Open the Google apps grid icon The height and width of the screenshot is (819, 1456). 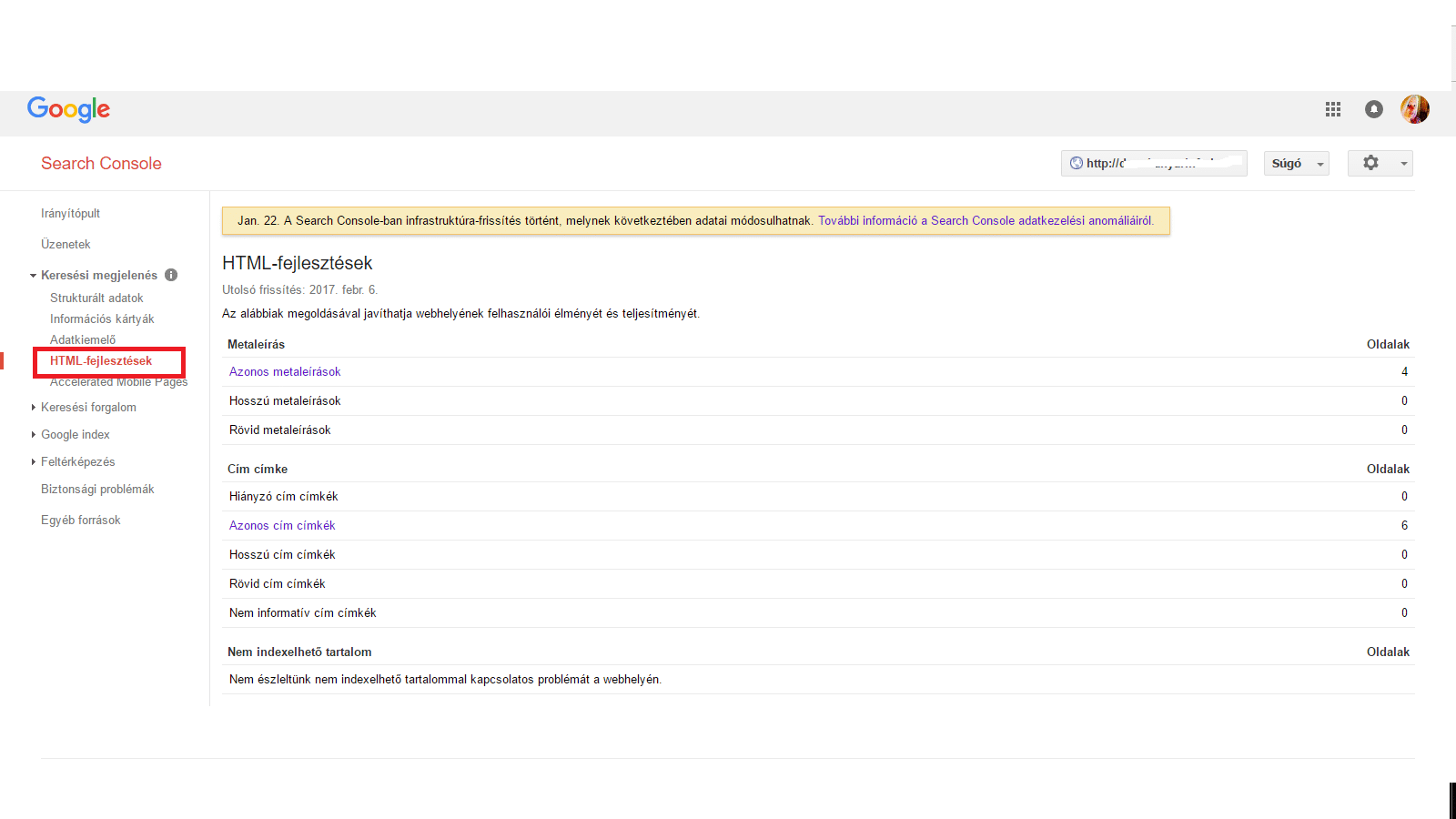pos(1333,109)
